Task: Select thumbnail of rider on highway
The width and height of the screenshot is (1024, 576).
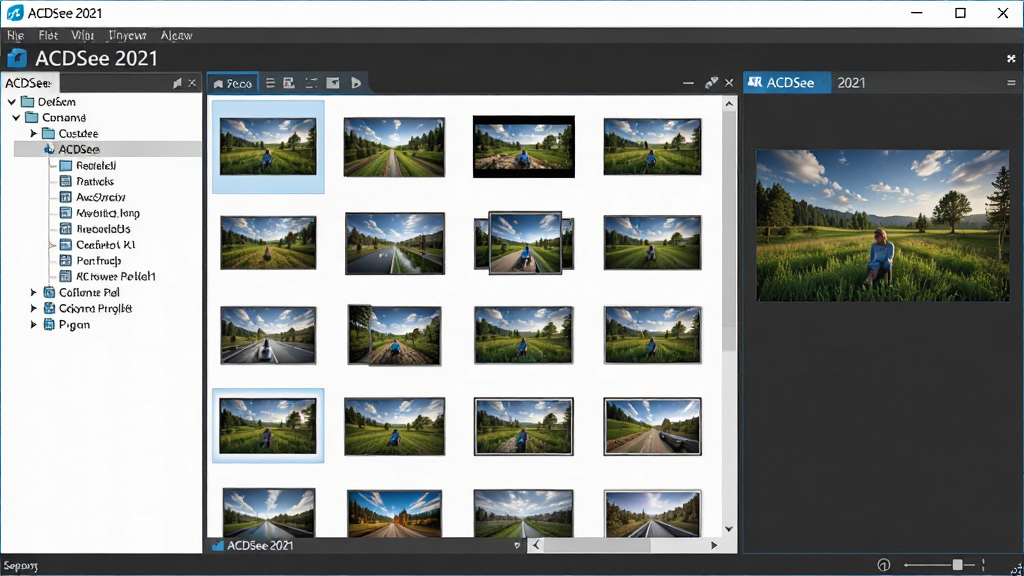Action: point(268,335)
